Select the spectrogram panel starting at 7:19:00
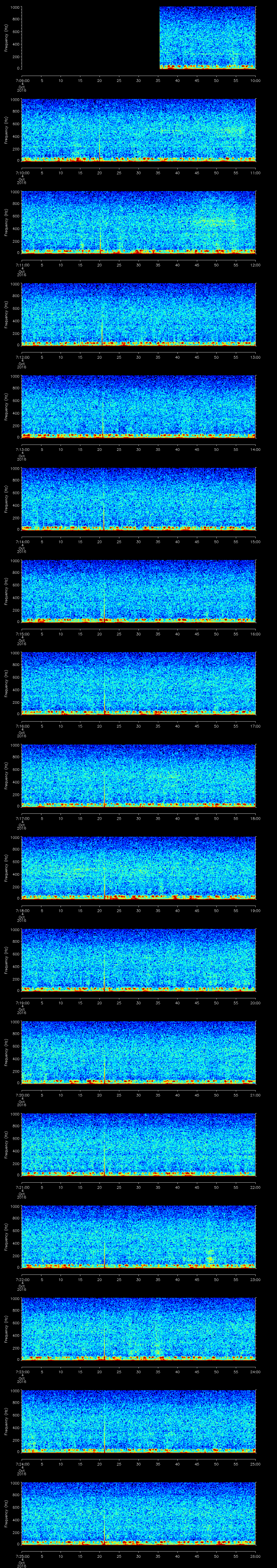Screen dimensions: 277x1568 click(x=138, y=959)
